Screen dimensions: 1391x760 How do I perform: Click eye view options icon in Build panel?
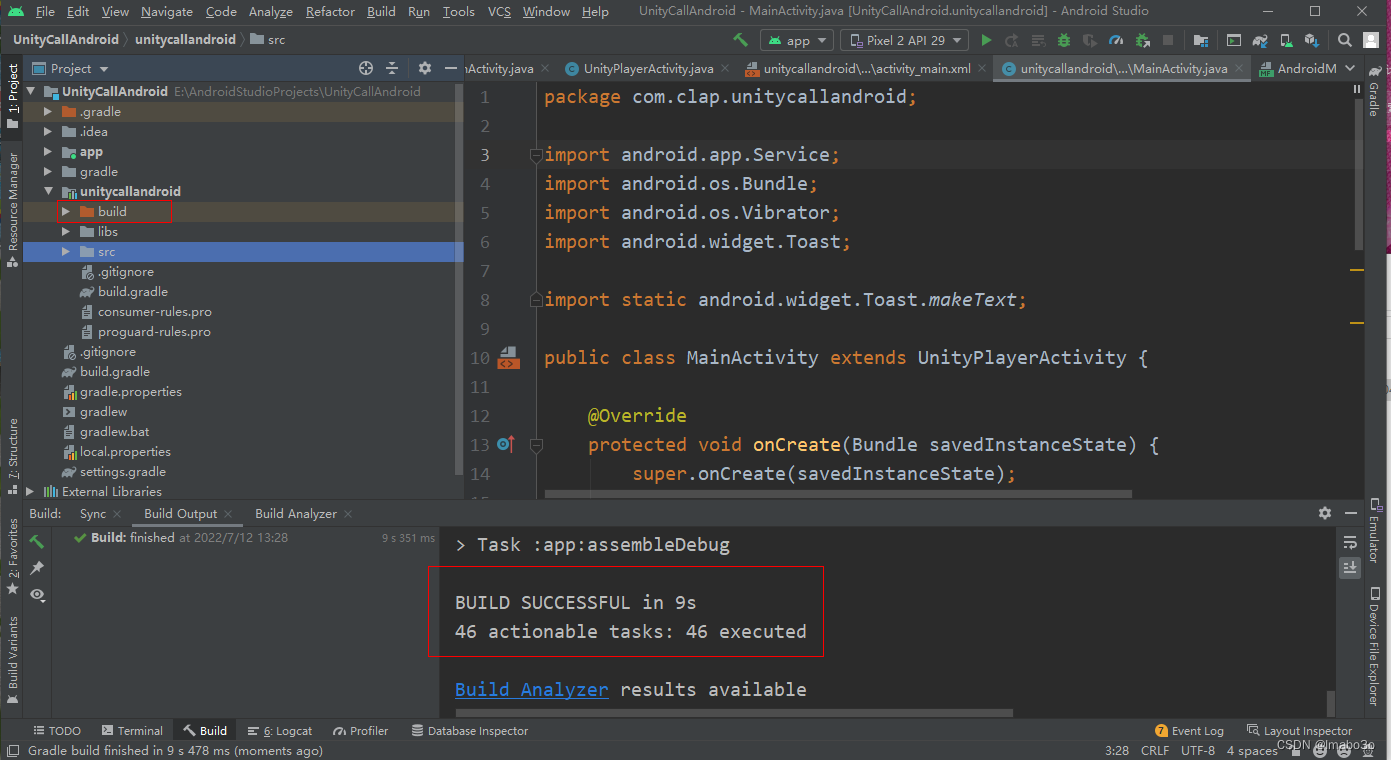pyautogui.click(x=37, y=594)
